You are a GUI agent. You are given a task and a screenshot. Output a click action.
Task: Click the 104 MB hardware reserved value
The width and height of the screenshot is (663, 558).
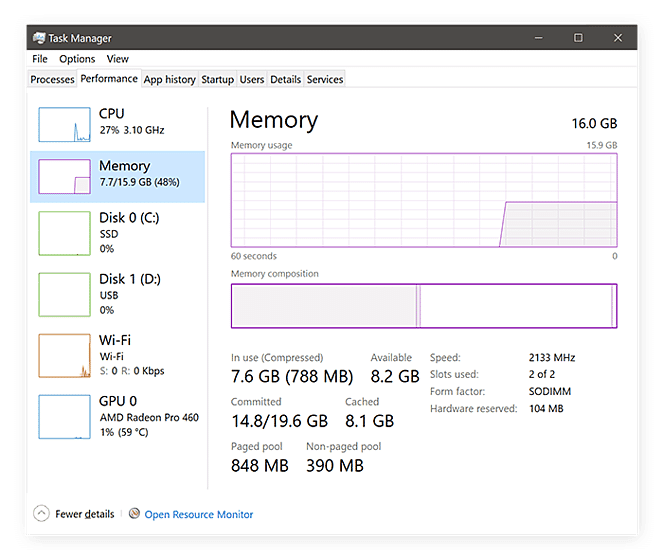[x=546, y=408]
